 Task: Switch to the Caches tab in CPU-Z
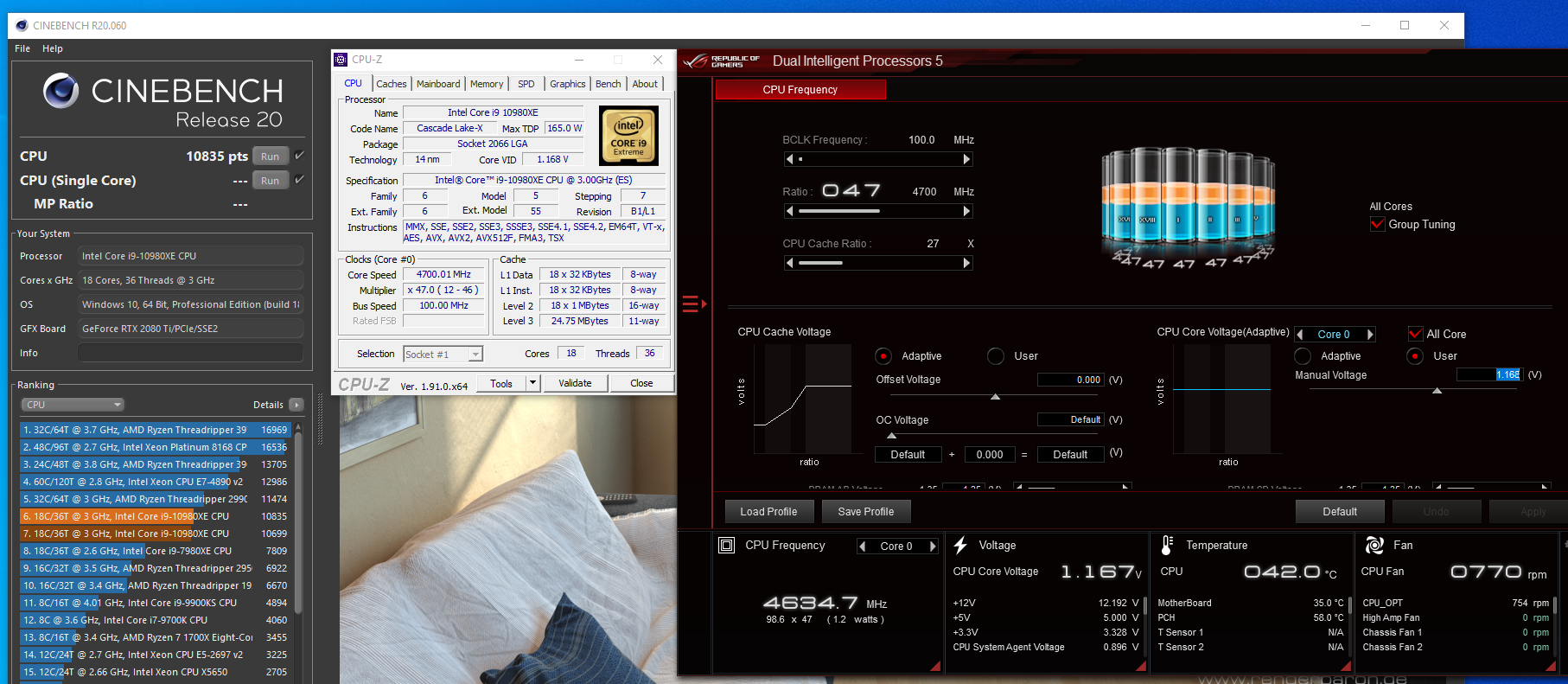(x=391, y=84)
